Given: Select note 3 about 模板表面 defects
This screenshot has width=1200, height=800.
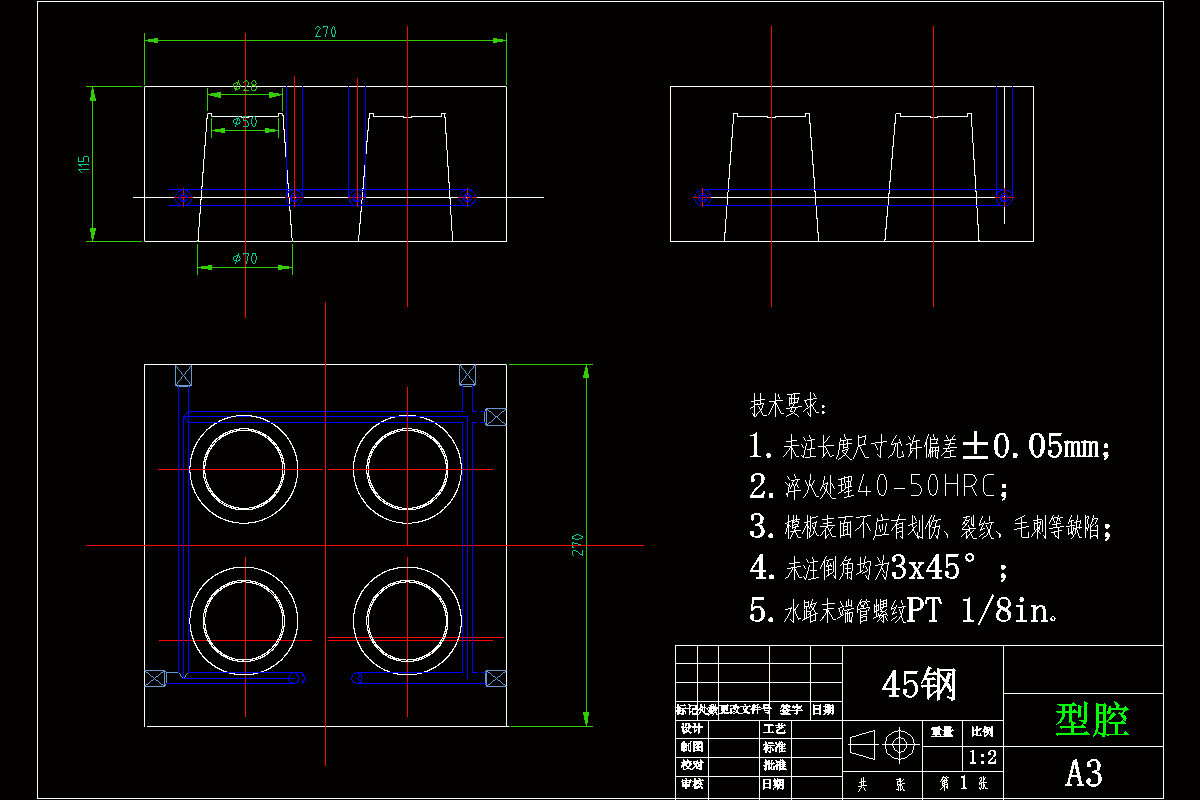Looking at the screenshot, I should 930,527.
